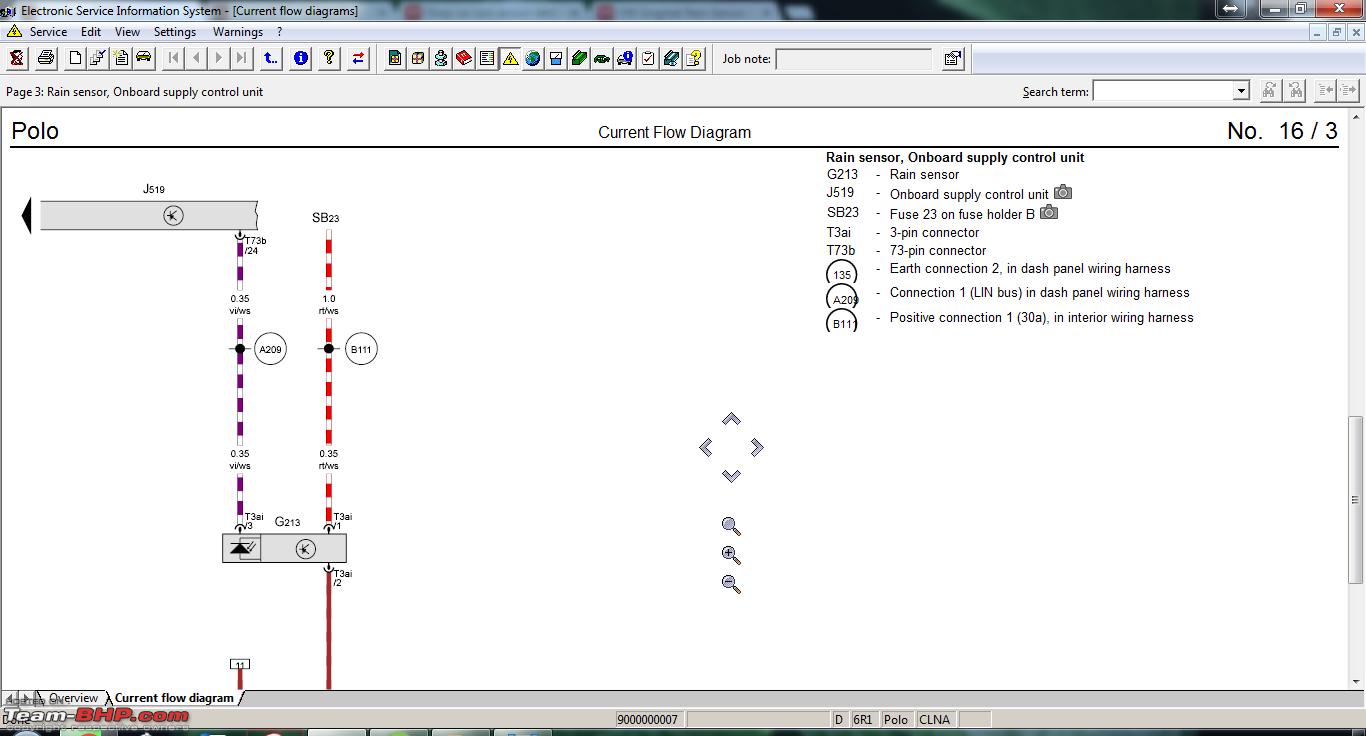
Task: Click the clipboard checklist toolbar icon
Action: (x=648, y=58)
